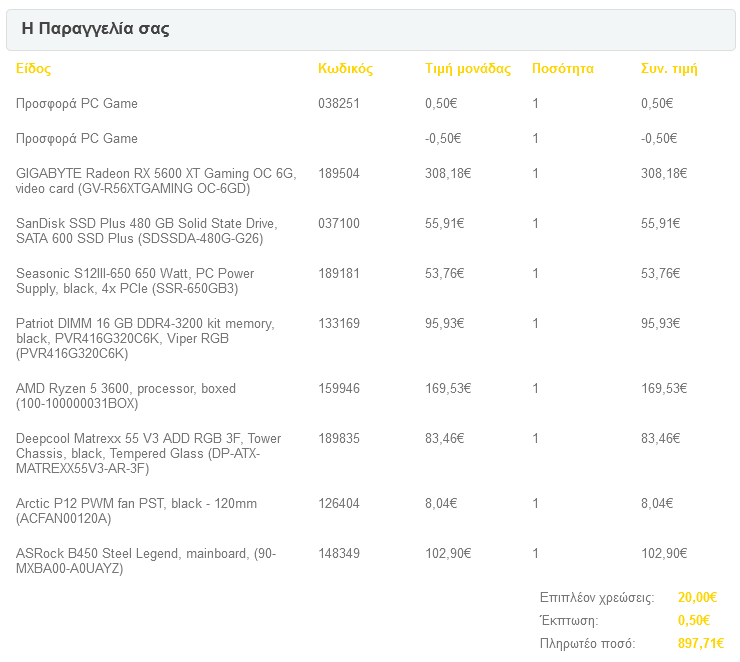Click the 'Έκπτωση:' label
The width and height of the screenshot is (740, 662).
(569, 620)
